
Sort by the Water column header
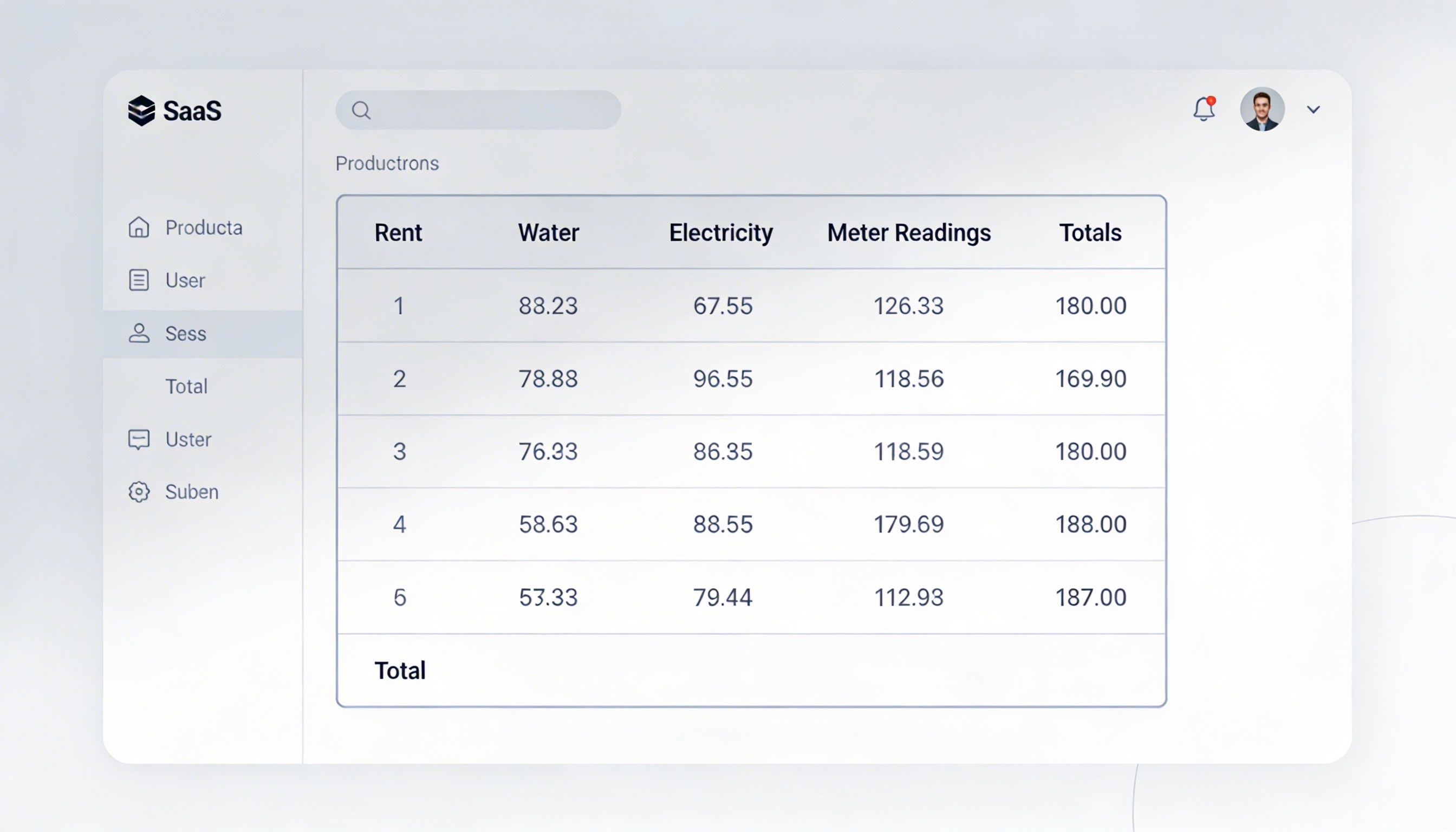pyautogui.click(x=548, y=232)
